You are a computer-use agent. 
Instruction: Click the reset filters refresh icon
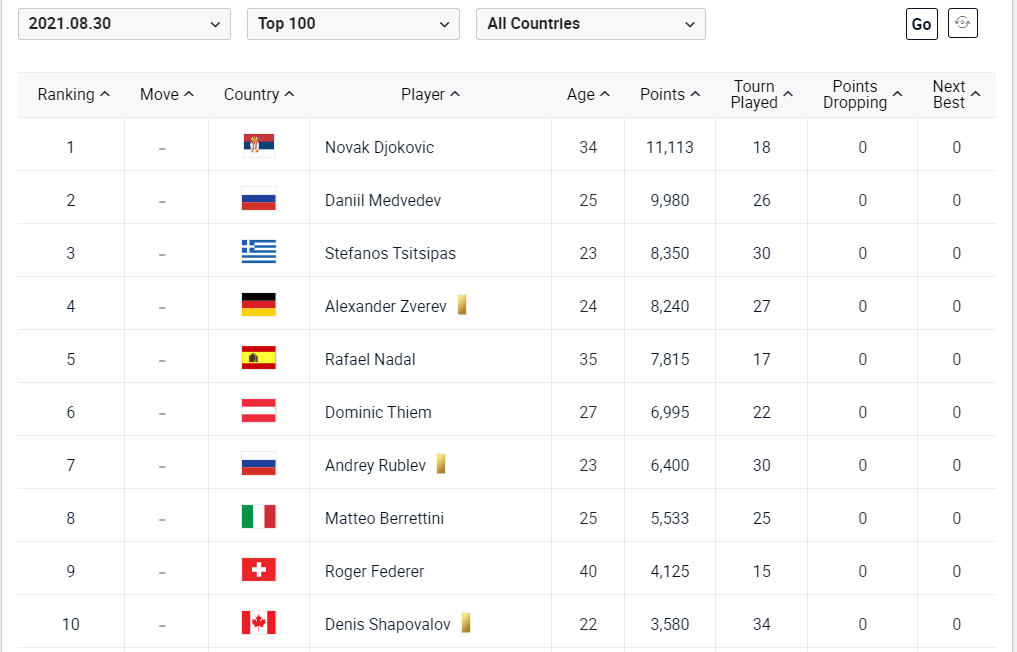pos(963,23)
